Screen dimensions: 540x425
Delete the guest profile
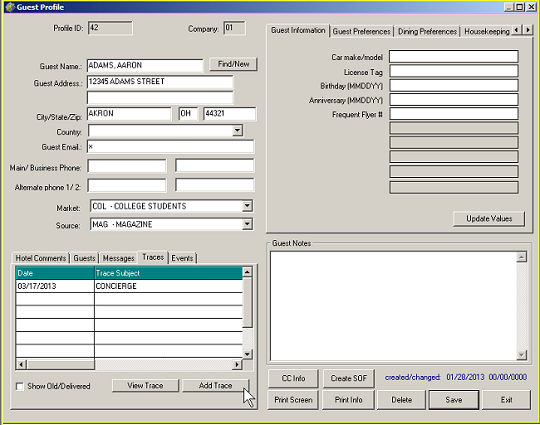(x=402, y=400)
